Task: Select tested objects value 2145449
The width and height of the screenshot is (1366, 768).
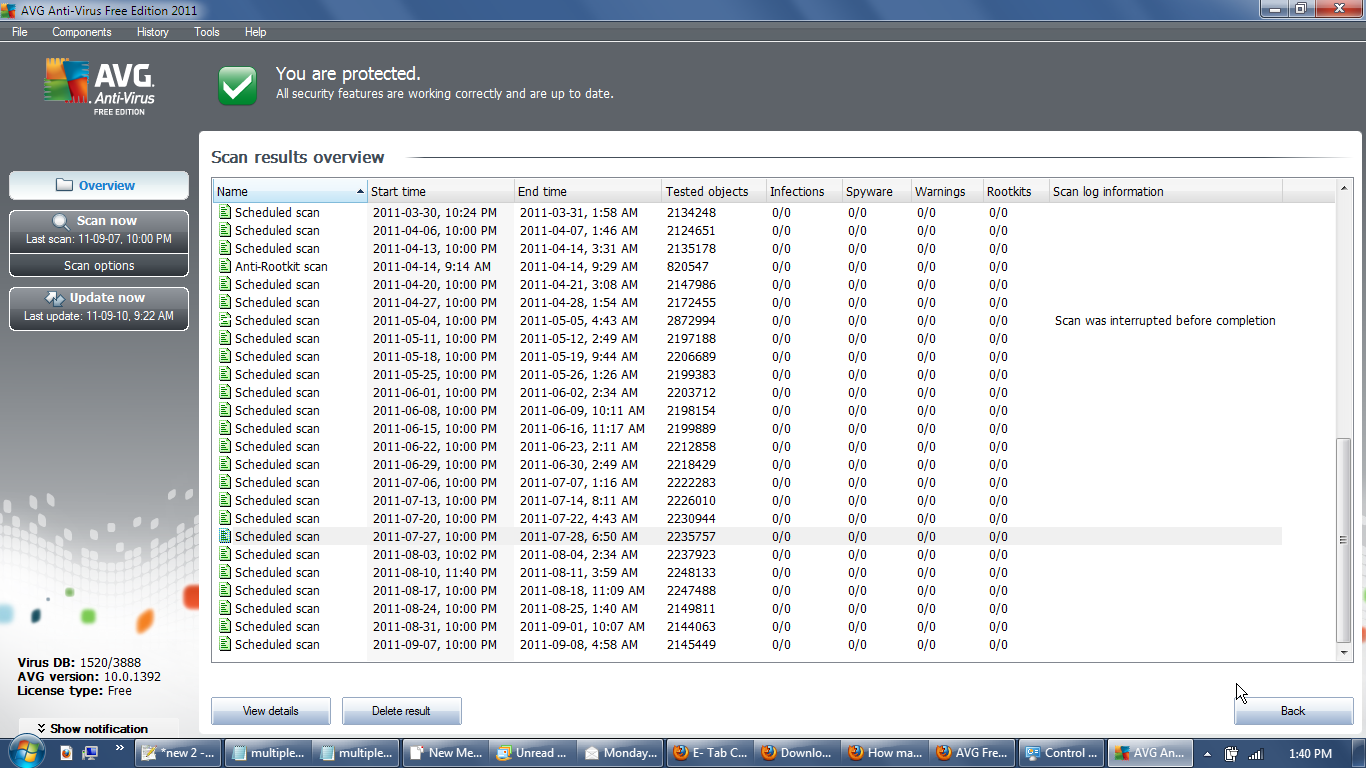Action: tap(691, 645)
